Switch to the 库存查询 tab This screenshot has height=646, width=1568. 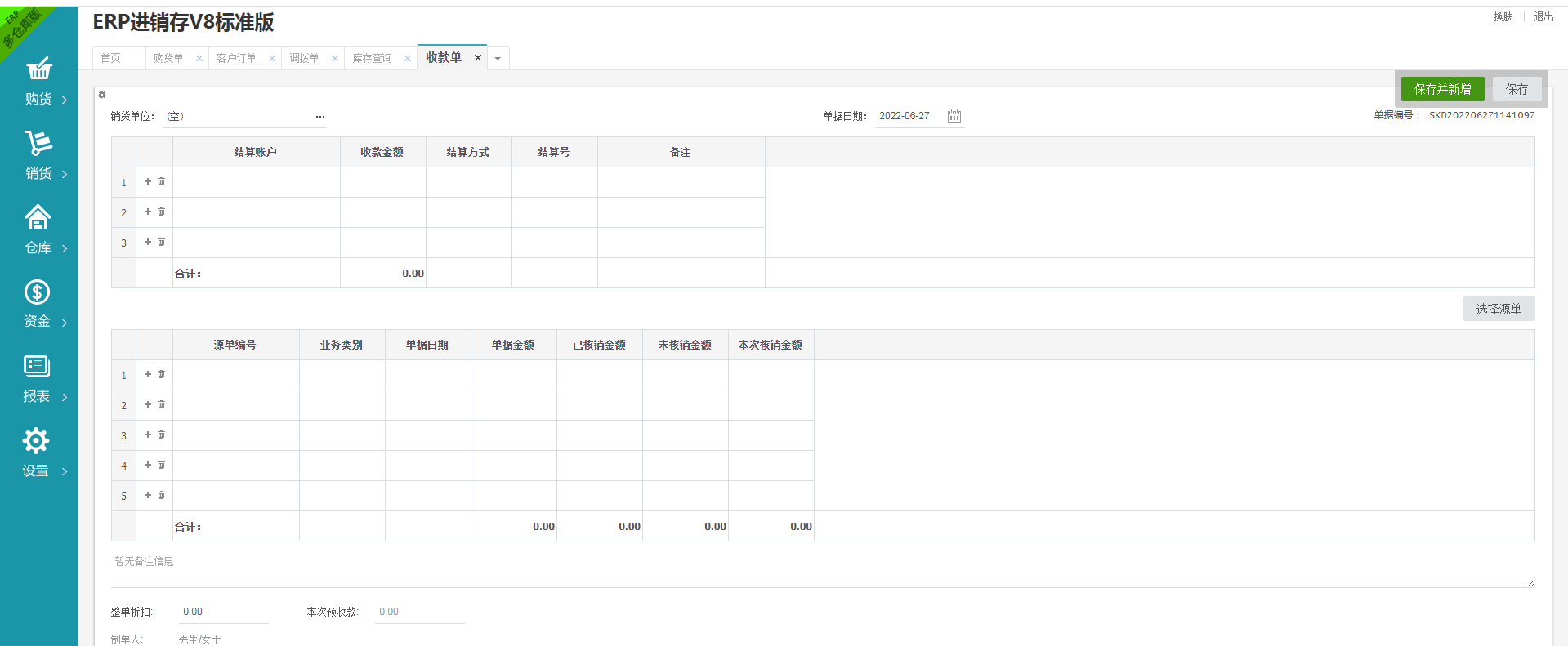pos(373,58)
